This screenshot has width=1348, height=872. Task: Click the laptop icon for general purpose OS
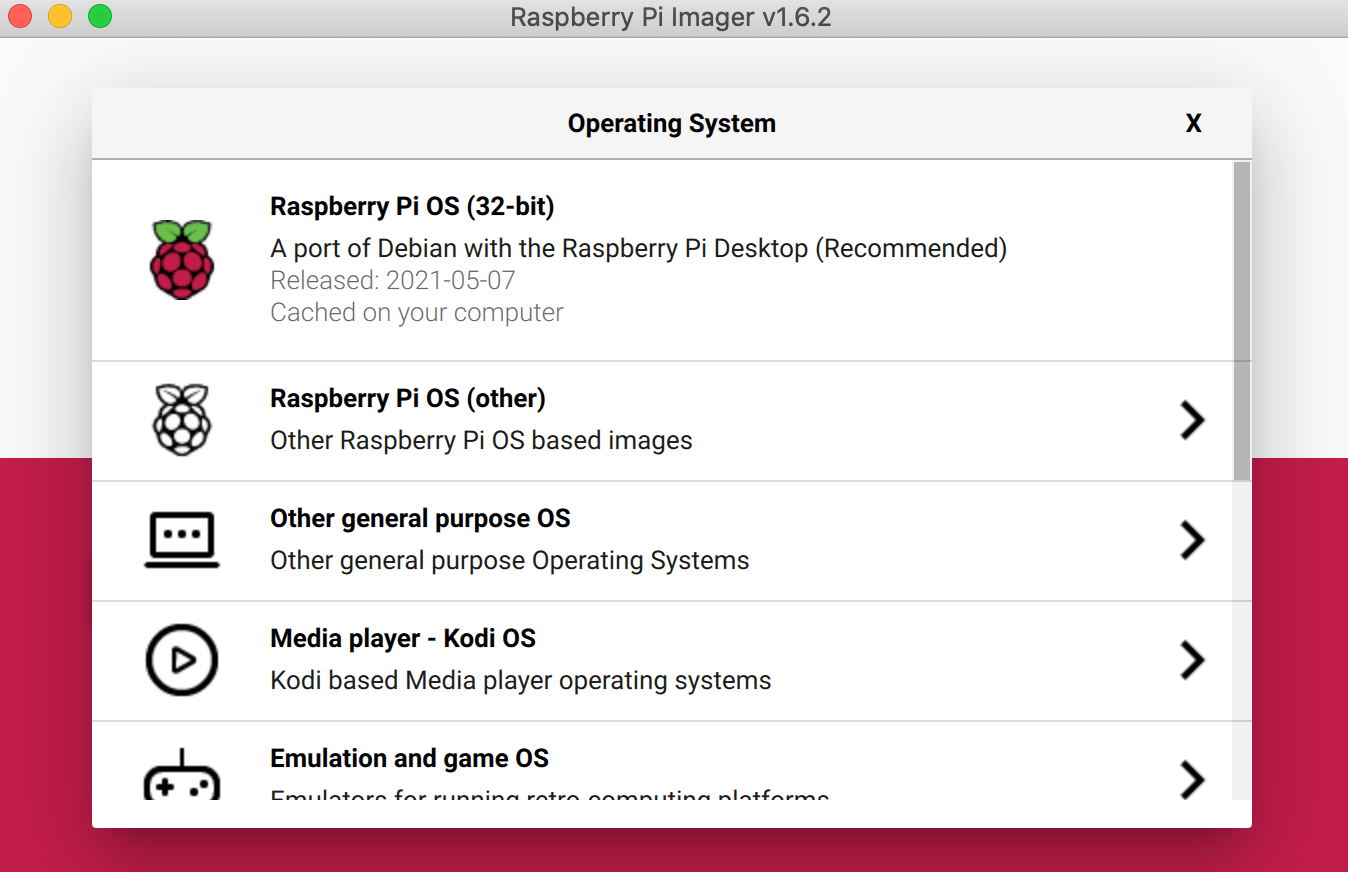click(x=181, y=540)
